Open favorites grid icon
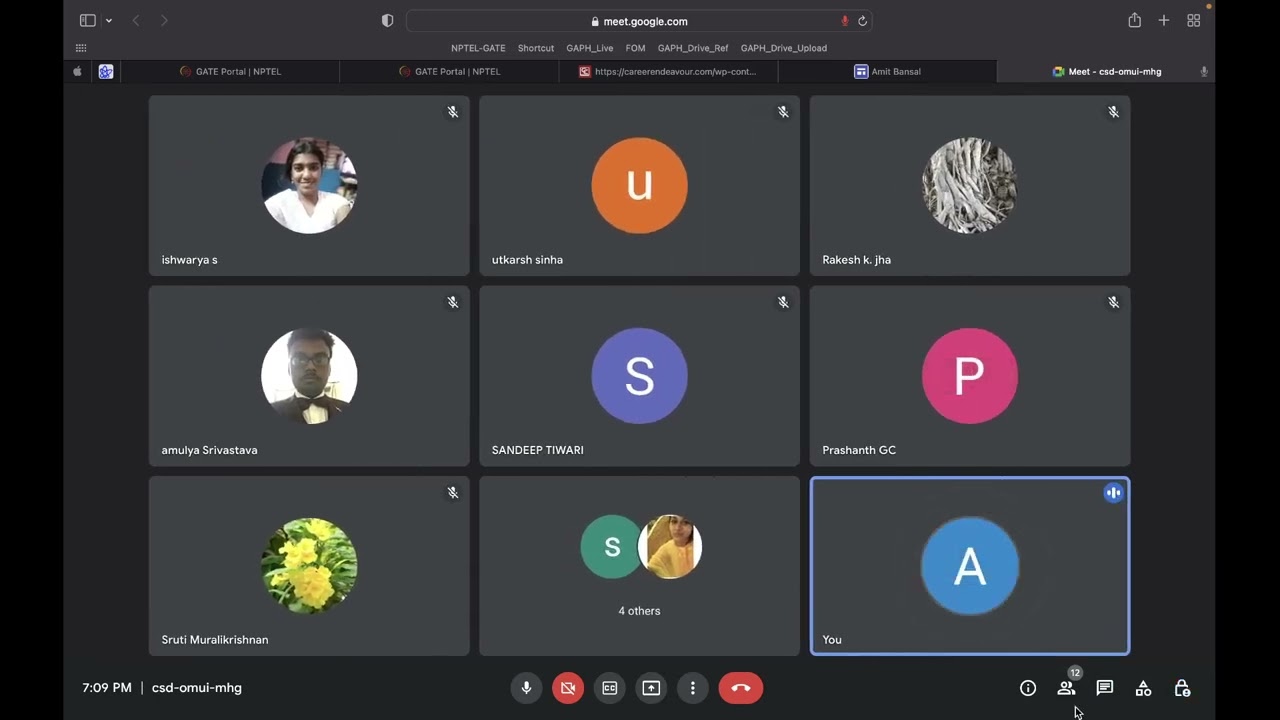This screenshot has height=720, width=1280. click(81, 48)
